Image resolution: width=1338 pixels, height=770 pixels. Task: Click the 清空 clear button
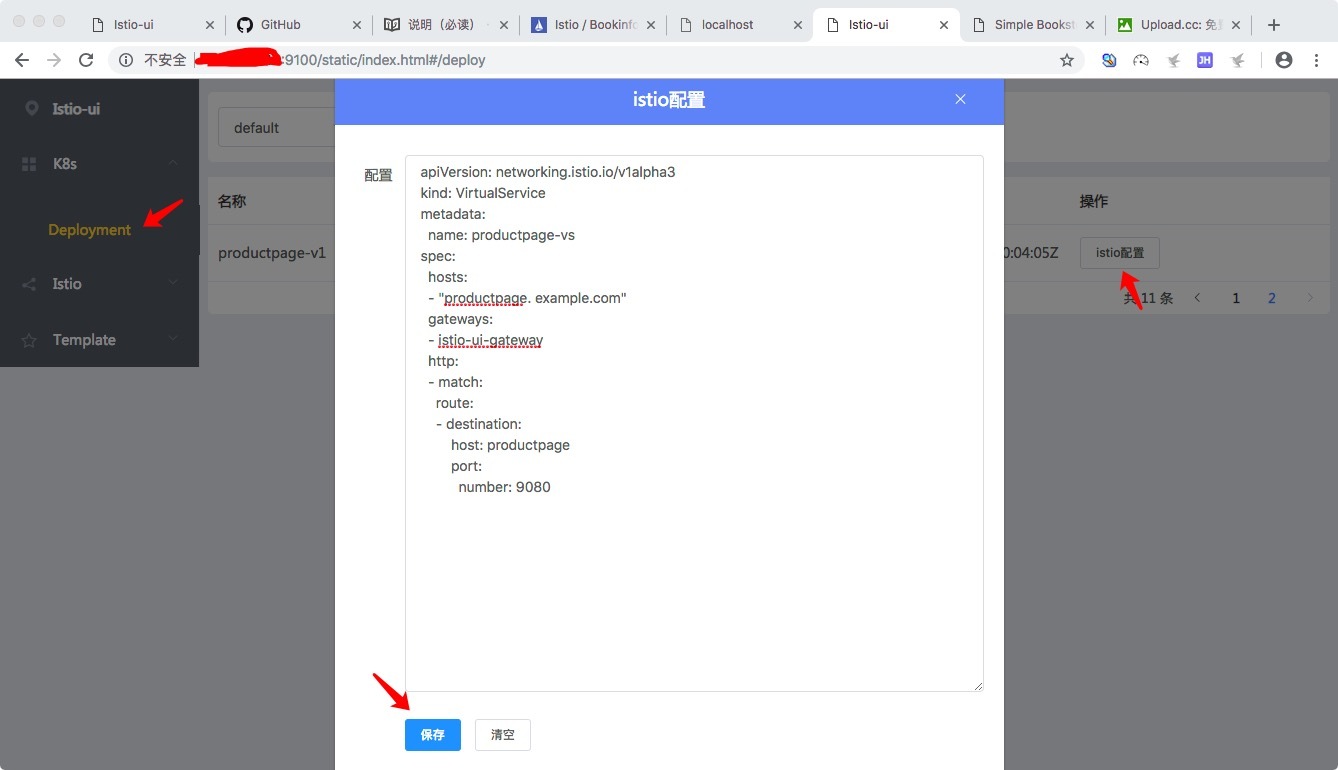click(x=502, y=735)
